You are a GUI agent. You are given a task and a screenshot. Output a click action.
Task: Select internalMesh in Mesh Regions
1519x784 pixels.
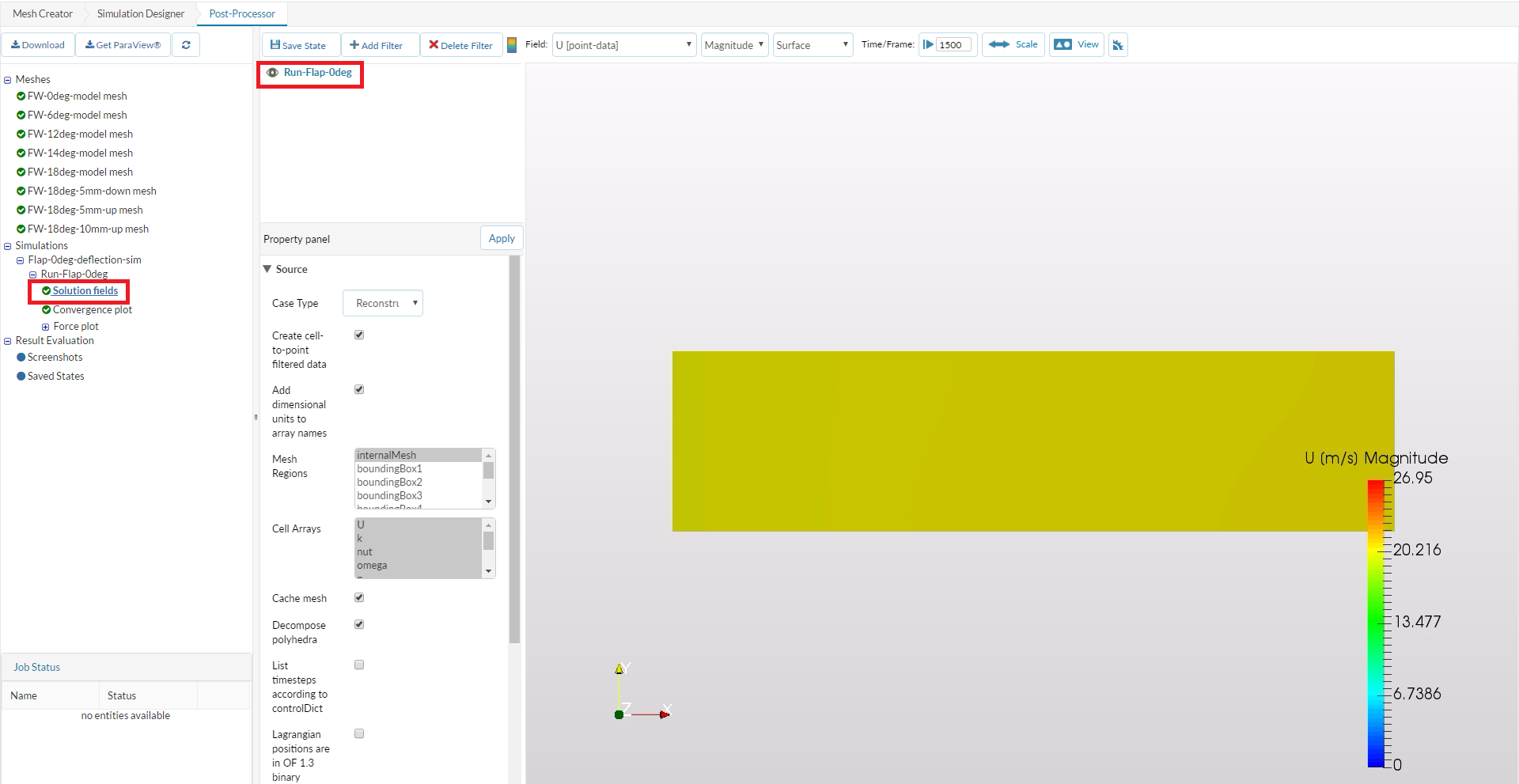419,455
